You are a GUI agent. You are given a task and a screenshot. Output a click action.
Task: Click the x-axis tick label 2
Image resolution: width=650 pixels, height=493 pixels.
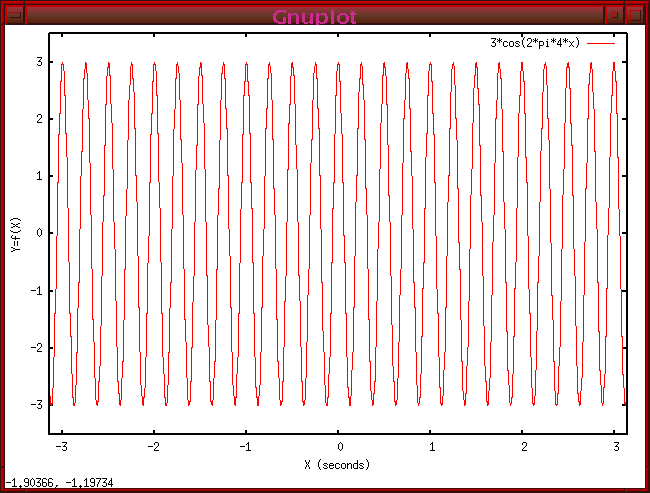tap(523, 447)
